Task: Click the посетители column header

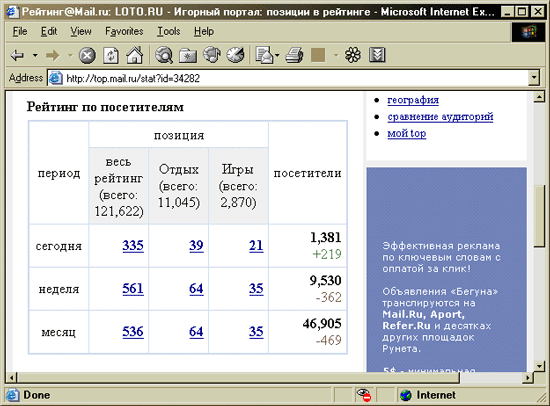Action: (307, 173)
